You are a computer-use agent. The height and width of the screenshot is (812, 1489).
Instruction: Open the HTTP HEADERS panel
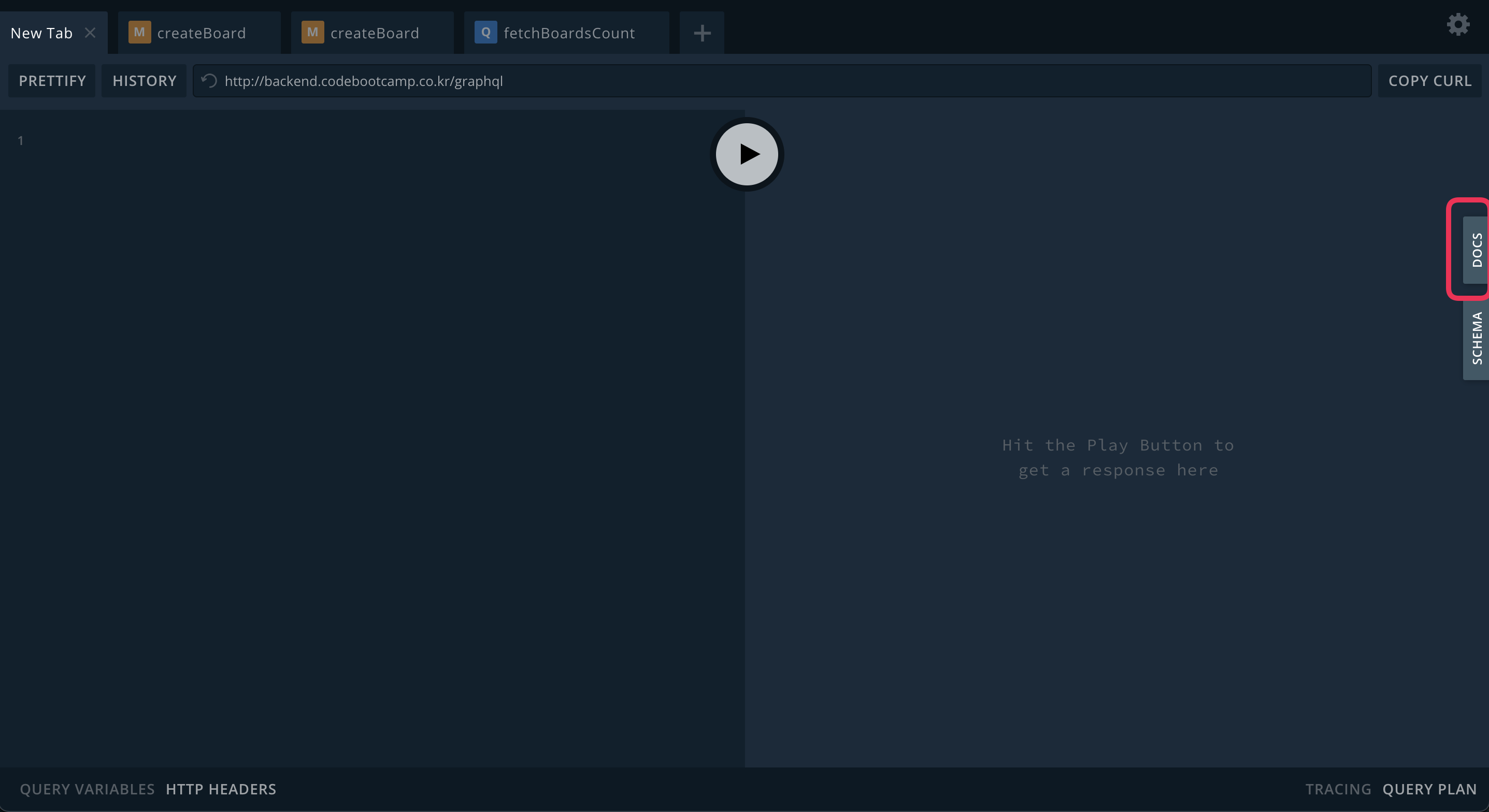221,789
